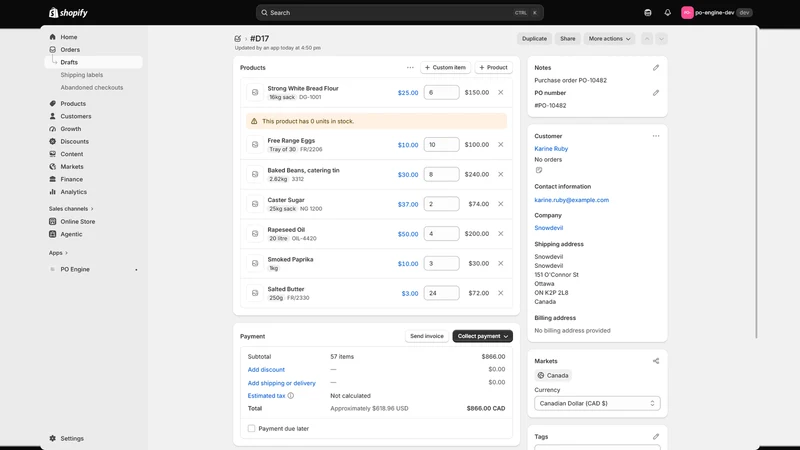This screenshot has height=450, width=800.
Task: Click the Estimated tax info icon
Action: 291,395
